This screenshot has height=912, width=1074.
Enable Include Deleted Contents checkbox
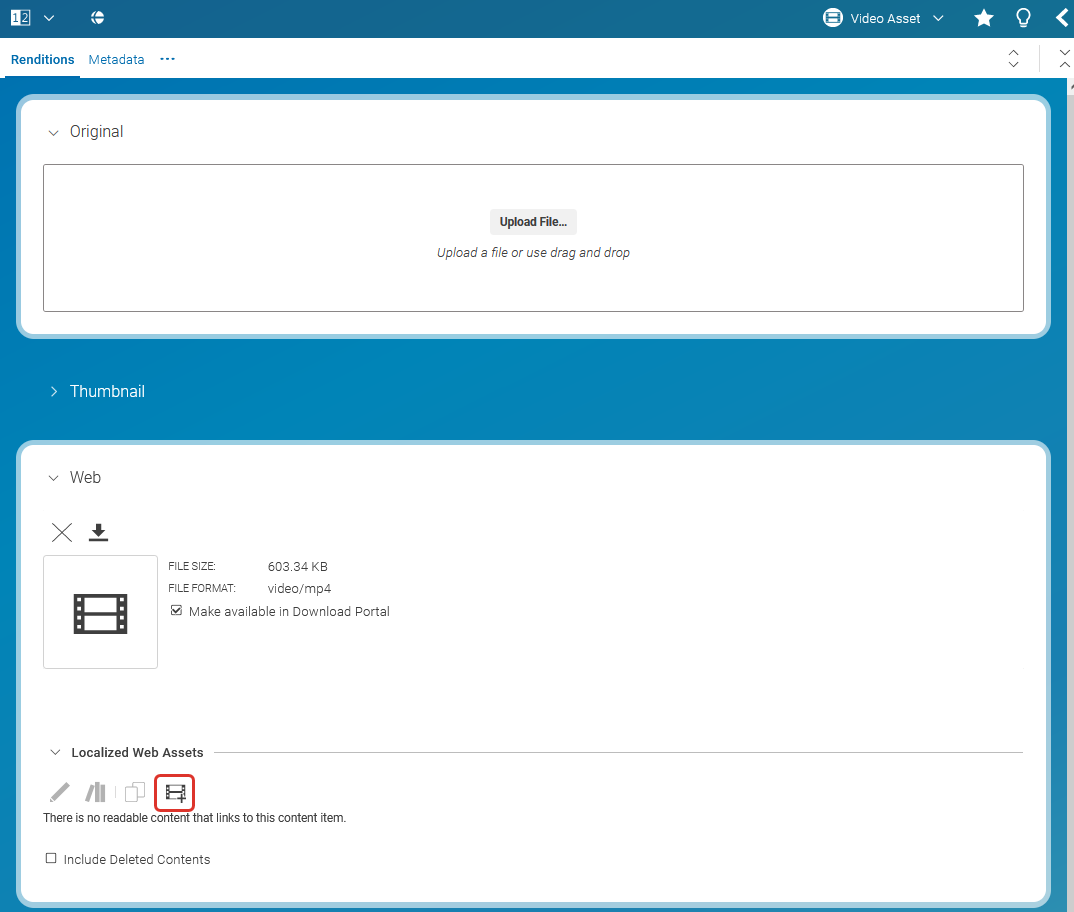[x=51, y=859]
